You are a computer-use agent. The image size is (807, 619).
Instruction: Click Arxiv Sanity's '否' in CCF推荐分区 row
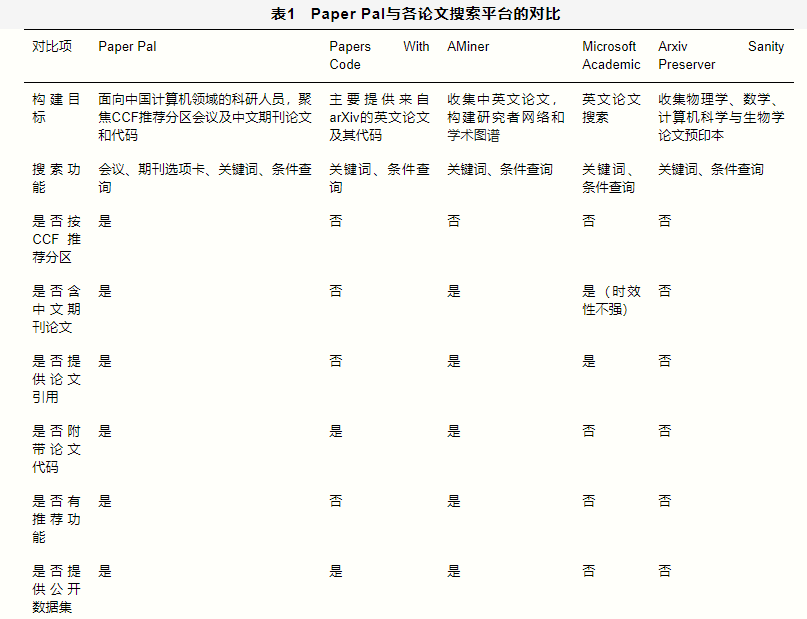665,221
